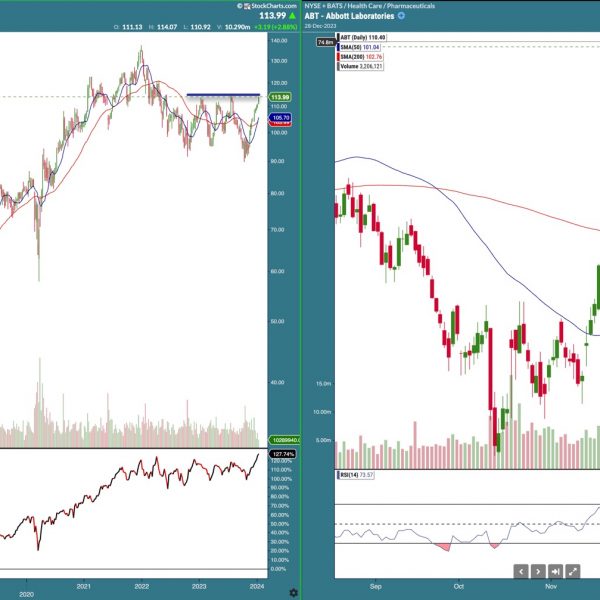The width and height of the screenshot is (600, 600).
Task: Click the 2022 label on time axis
Action: pyautogui.click(x=142, y=586)
